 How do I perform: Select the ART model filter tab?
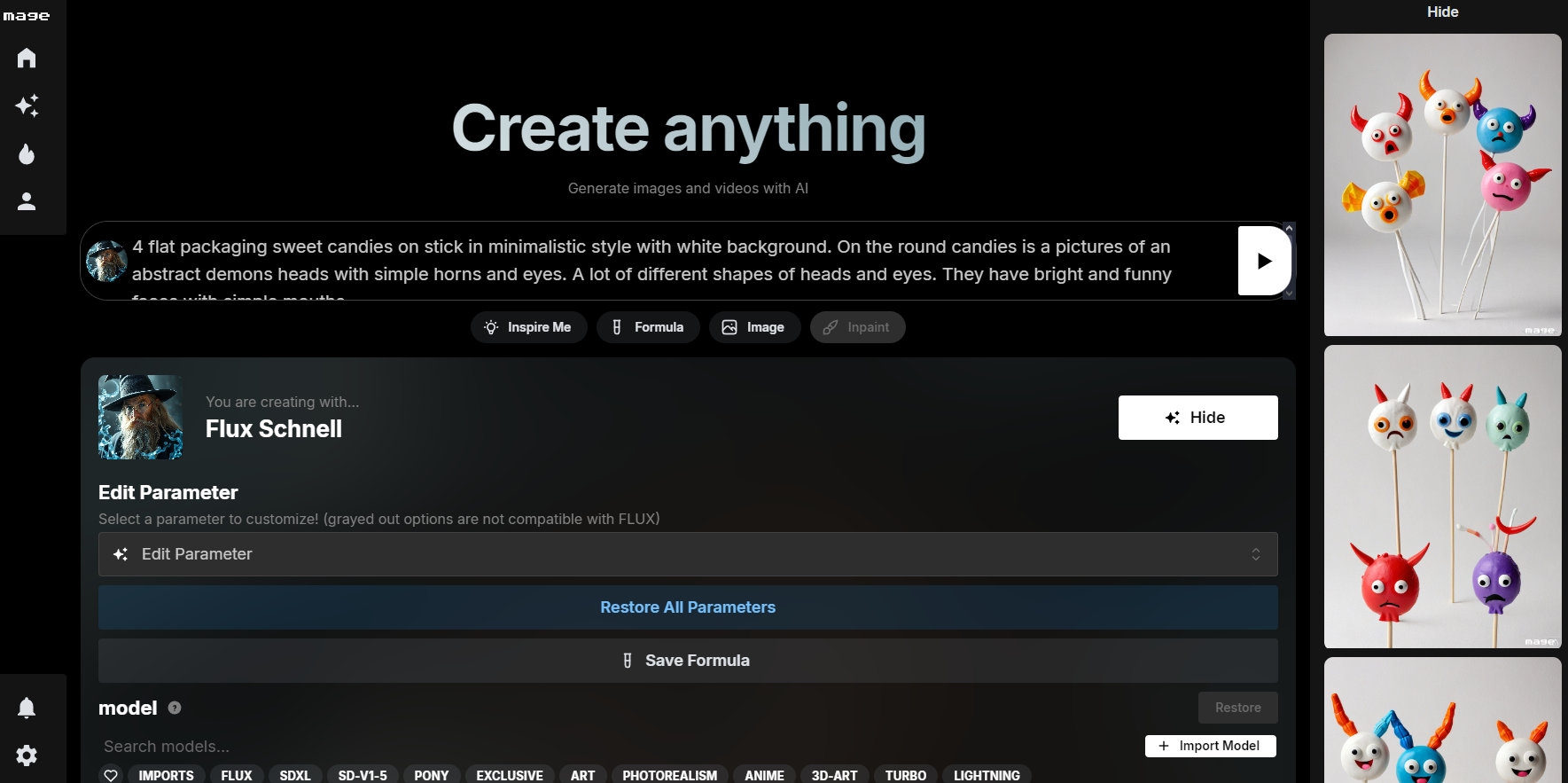(x=583, y=775)
